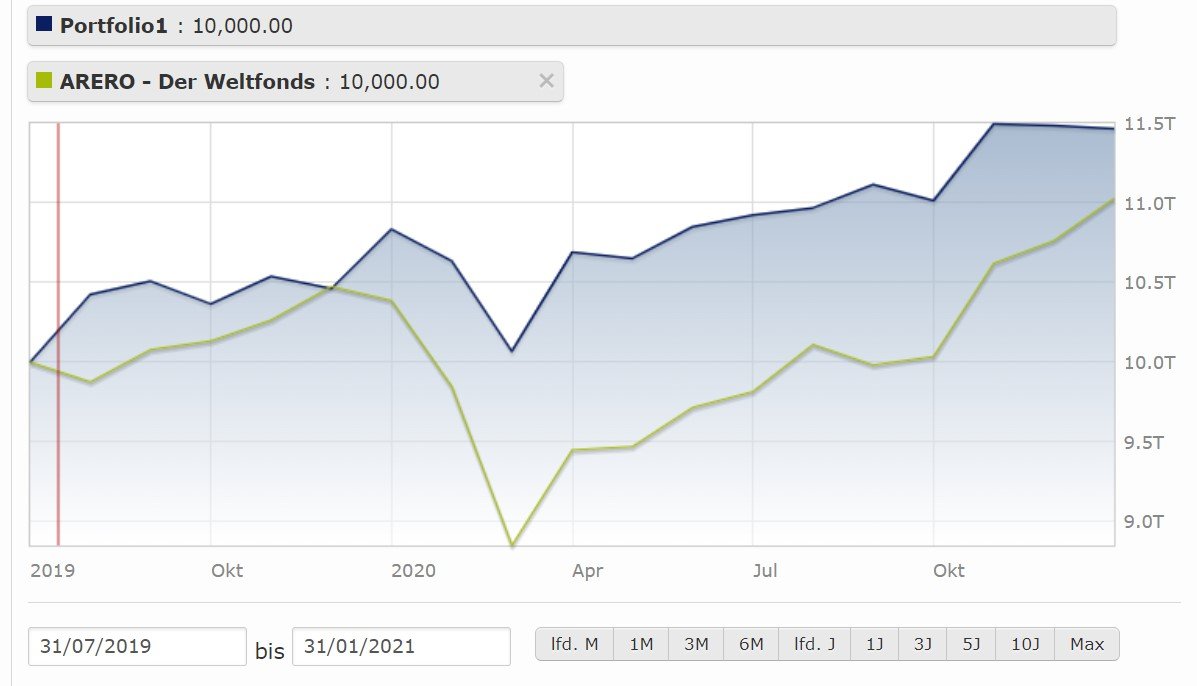
Task: Click the blue line's peak after Okt 2020
Action: click(993, 124)
